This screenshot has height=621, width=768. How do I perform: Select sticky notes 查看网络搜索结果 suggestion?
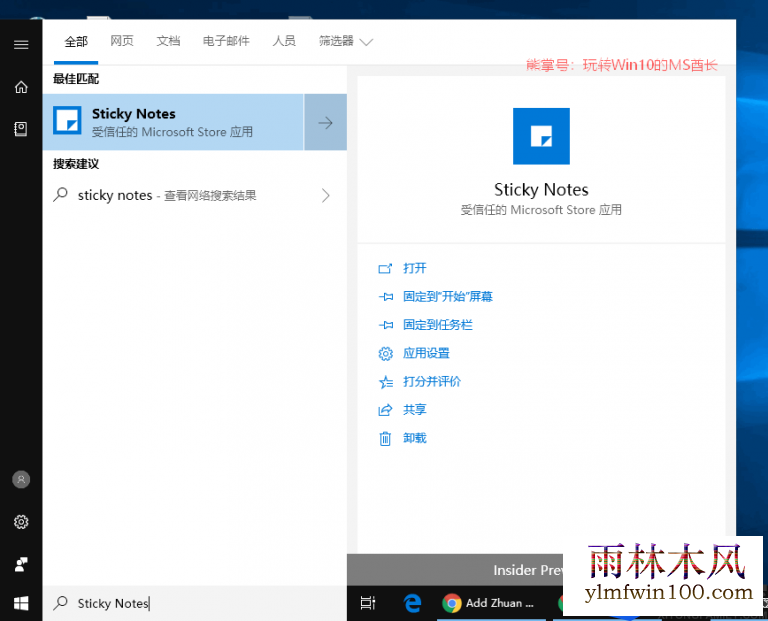pos(195,195)
